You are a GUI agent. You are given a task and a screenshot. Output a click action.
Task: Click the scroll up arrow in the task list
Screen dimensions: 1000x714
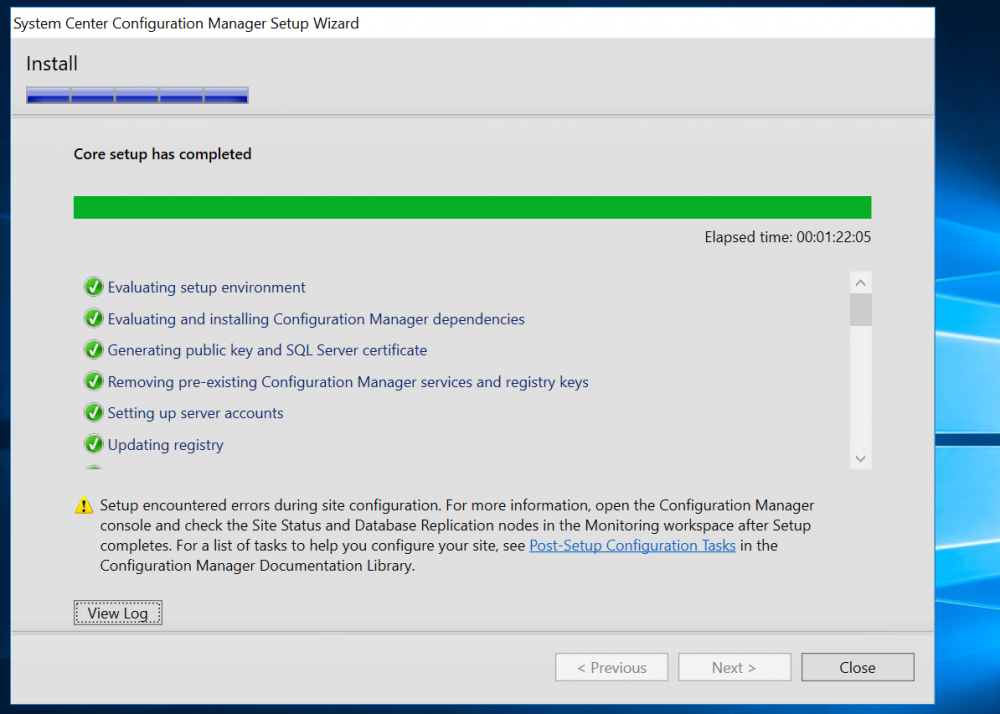[860, 282]
